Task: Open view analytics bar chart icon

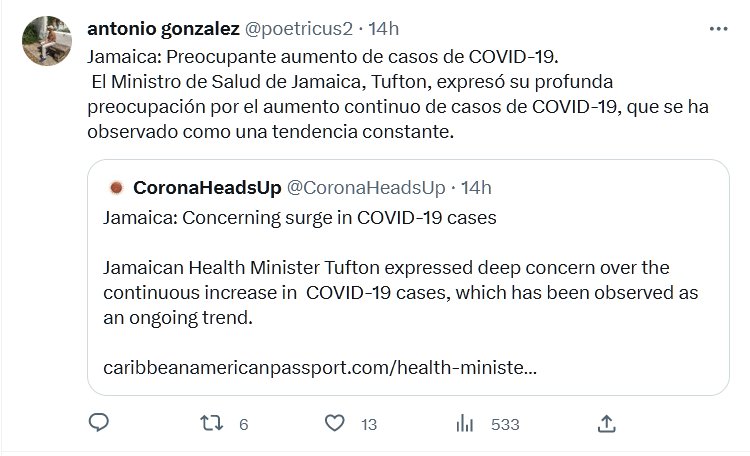Action: tap(464, 423)
